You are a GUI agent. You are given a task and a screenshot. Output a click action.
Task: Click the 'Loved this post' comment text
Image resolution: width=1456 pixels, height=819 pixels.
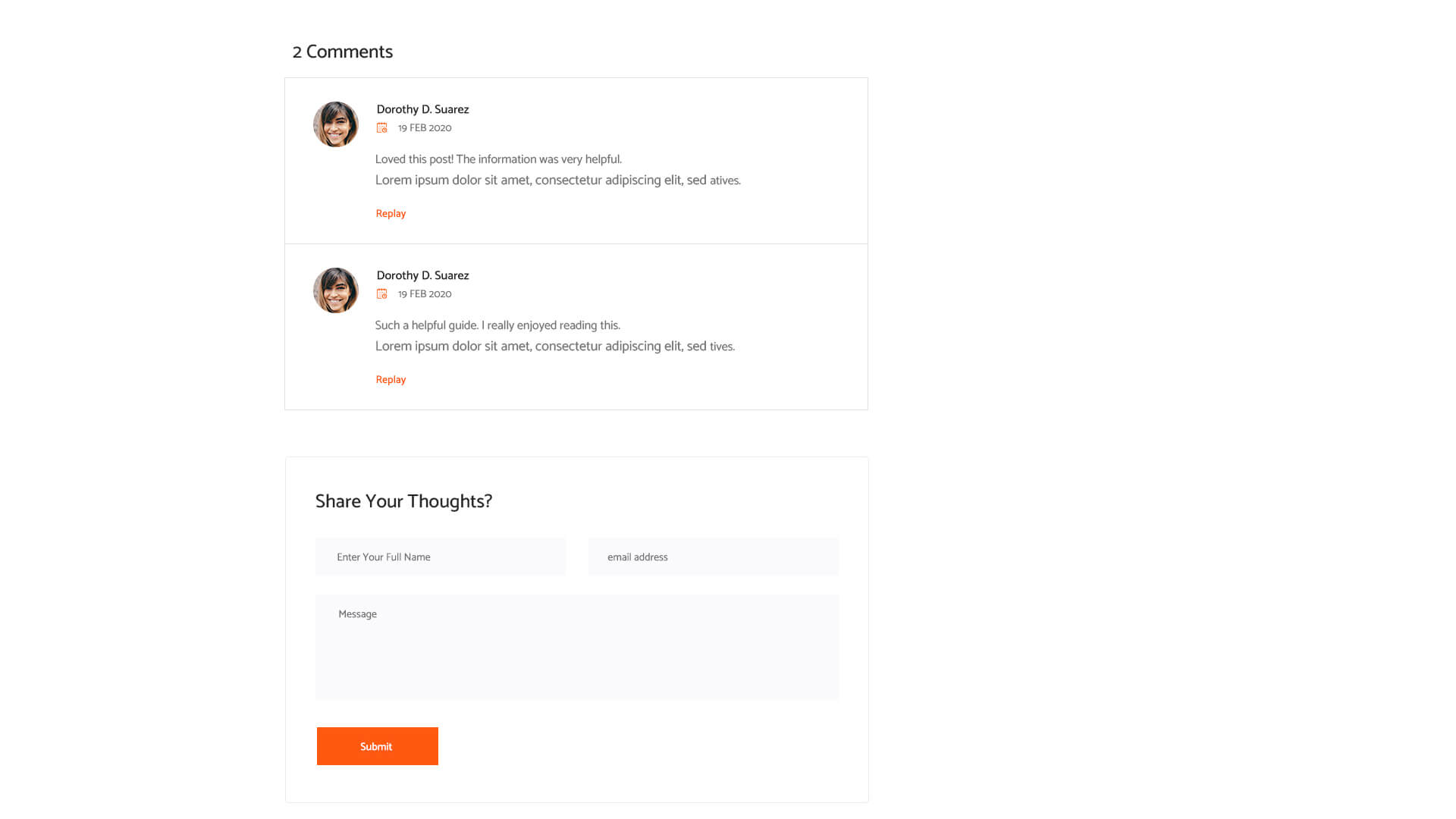coord(498,159)
